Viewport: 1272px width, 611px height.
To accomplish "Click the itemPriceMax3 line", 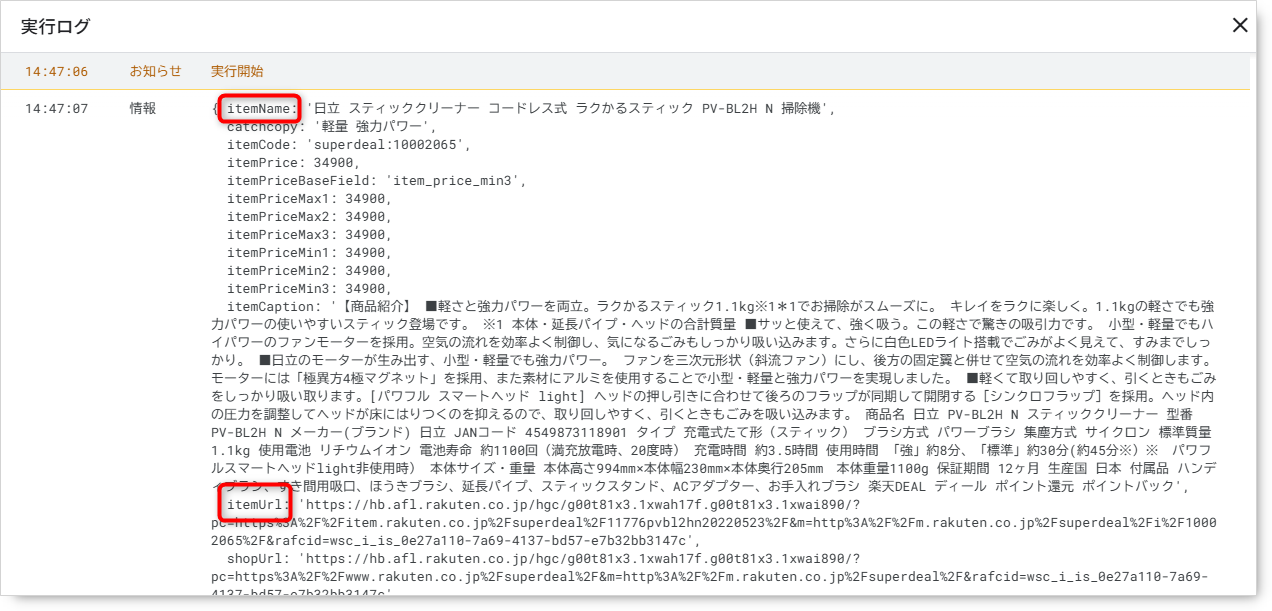I will [x=308, y=235].
